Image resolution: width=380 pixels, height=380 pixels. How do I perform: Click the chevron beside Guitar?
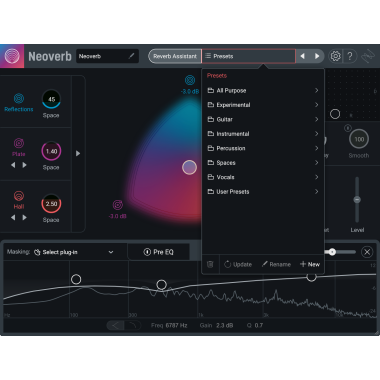point(316,119)
